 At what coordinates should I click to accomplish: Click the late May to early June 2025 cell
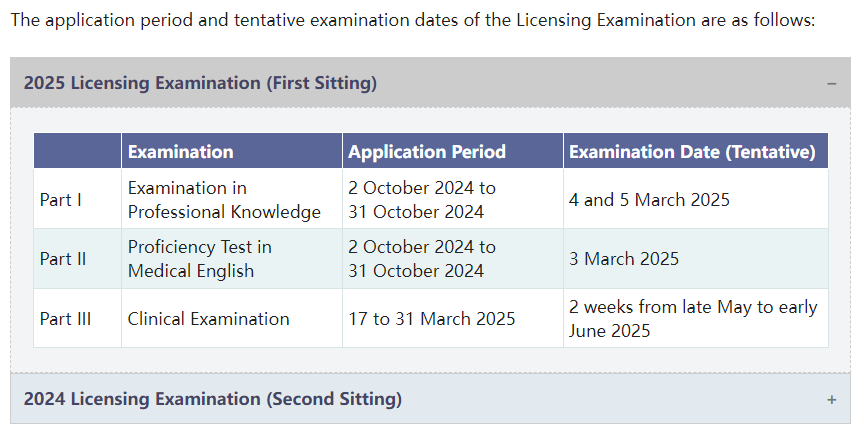pos(695,318)
